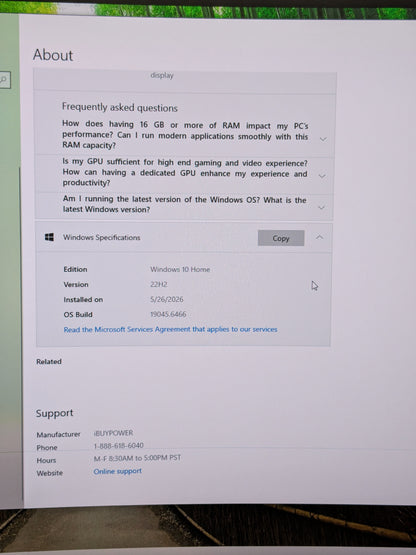Expand the latest Windows version question
This screenshot has width=416, height=555.
321,207
